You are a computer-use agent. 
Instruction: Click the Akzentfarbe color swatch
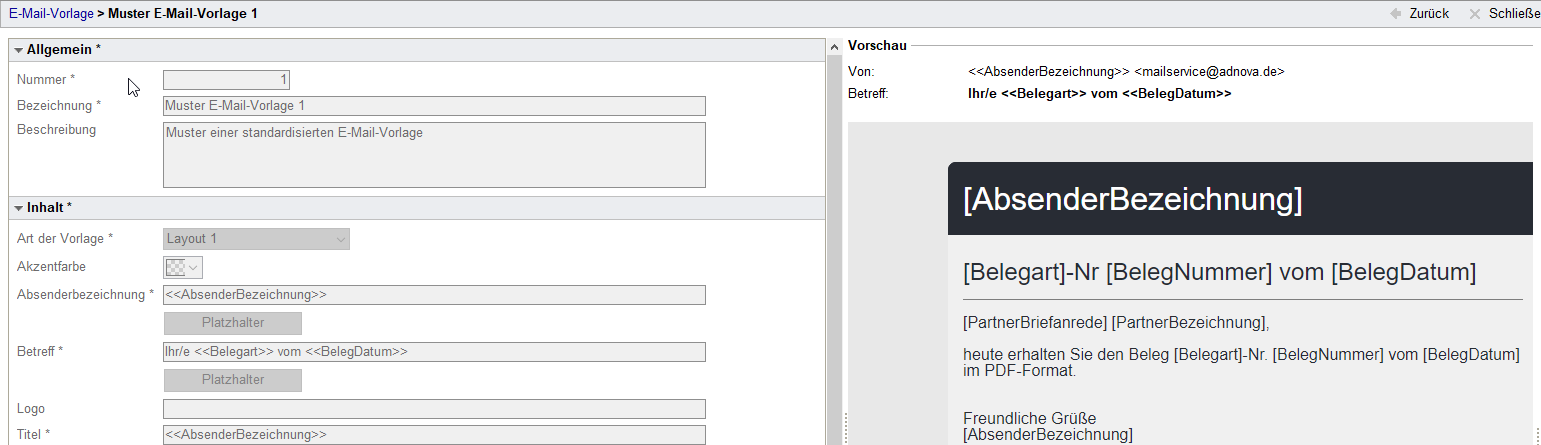coord(175,267)
